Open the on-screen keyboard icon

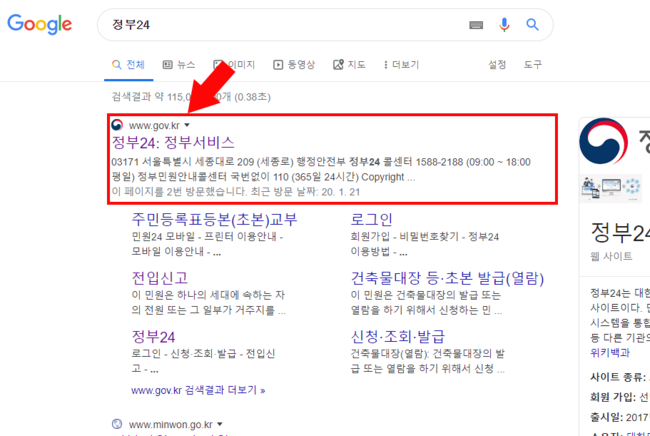[476, 25]
